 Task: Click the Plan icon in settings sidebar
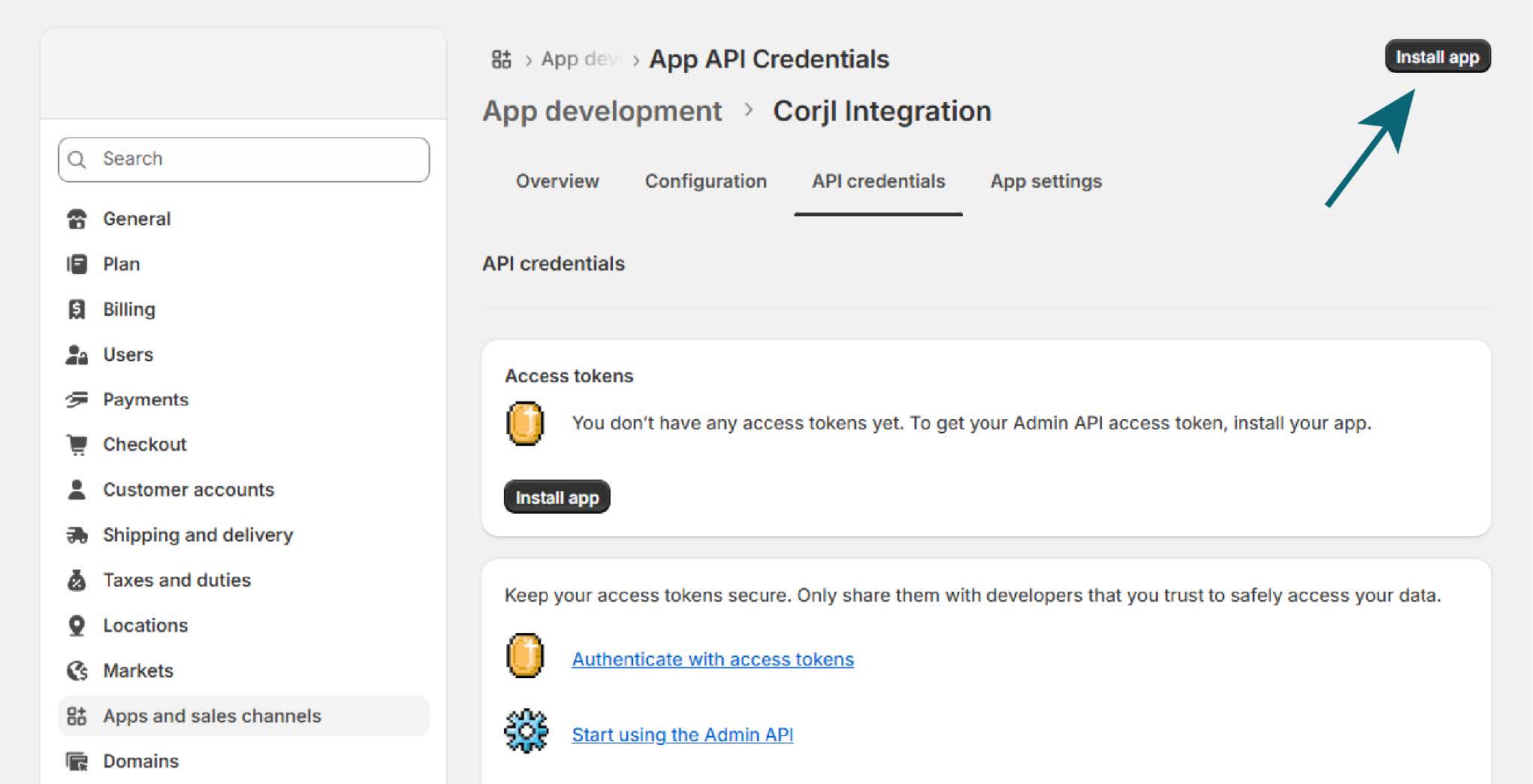pyautogui.click(x=77, y=264)
